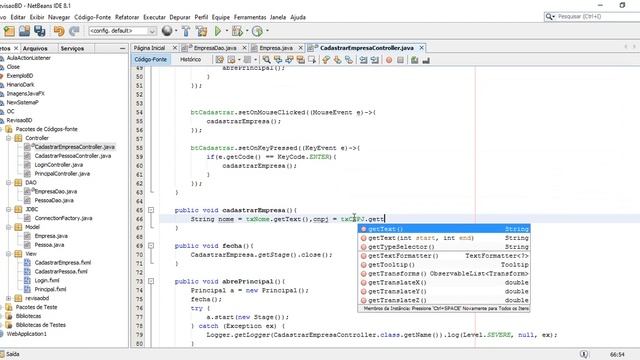Click the globe browser toolbar icon
This screenshot has width=640, height=360.
tap(167, 31)
